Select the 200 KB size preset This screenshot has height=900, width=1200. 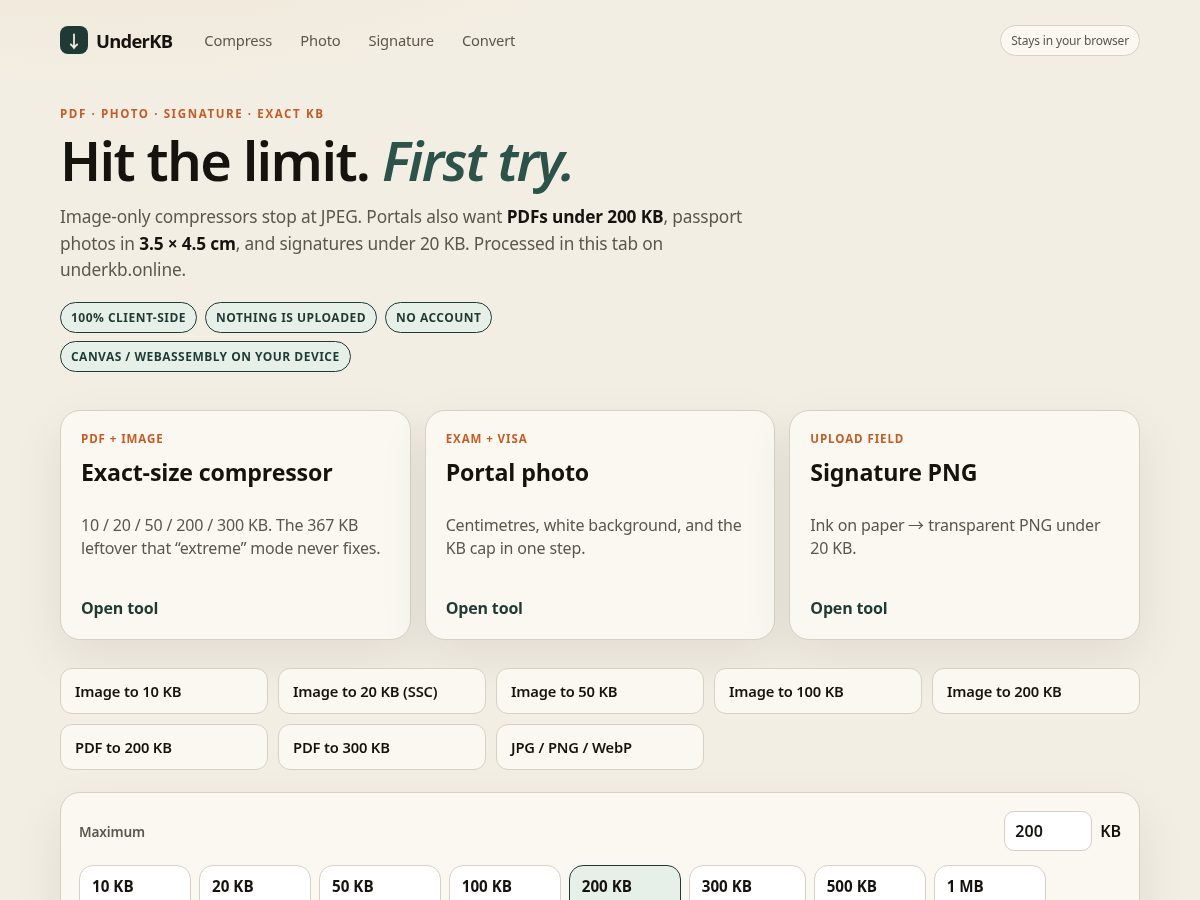pos(625,884)
